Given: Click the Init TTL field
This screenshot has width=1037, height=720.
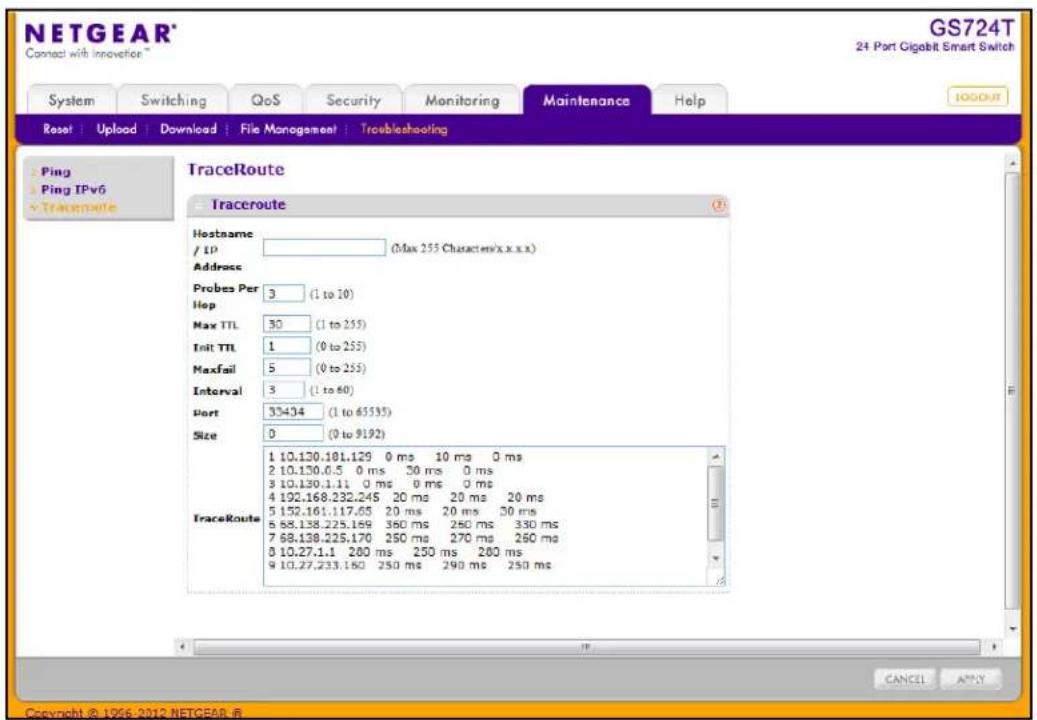Looking at the screenshot, I should pyautogui.click(x=286, y=346).
